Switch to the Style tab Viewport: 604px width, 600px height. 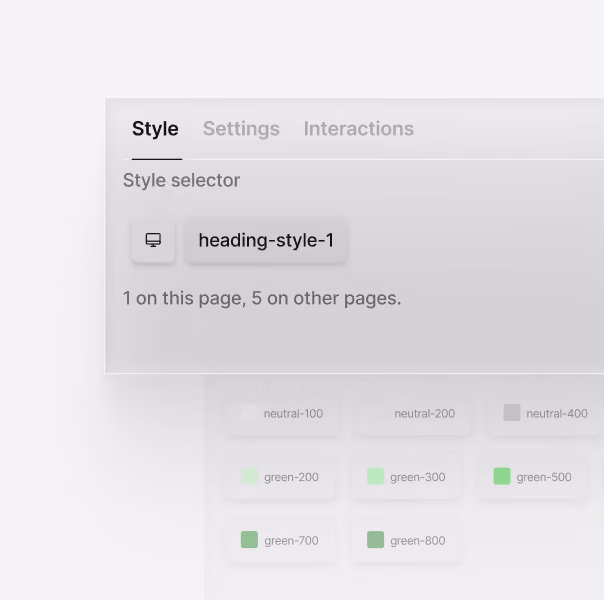pos(155,129)
